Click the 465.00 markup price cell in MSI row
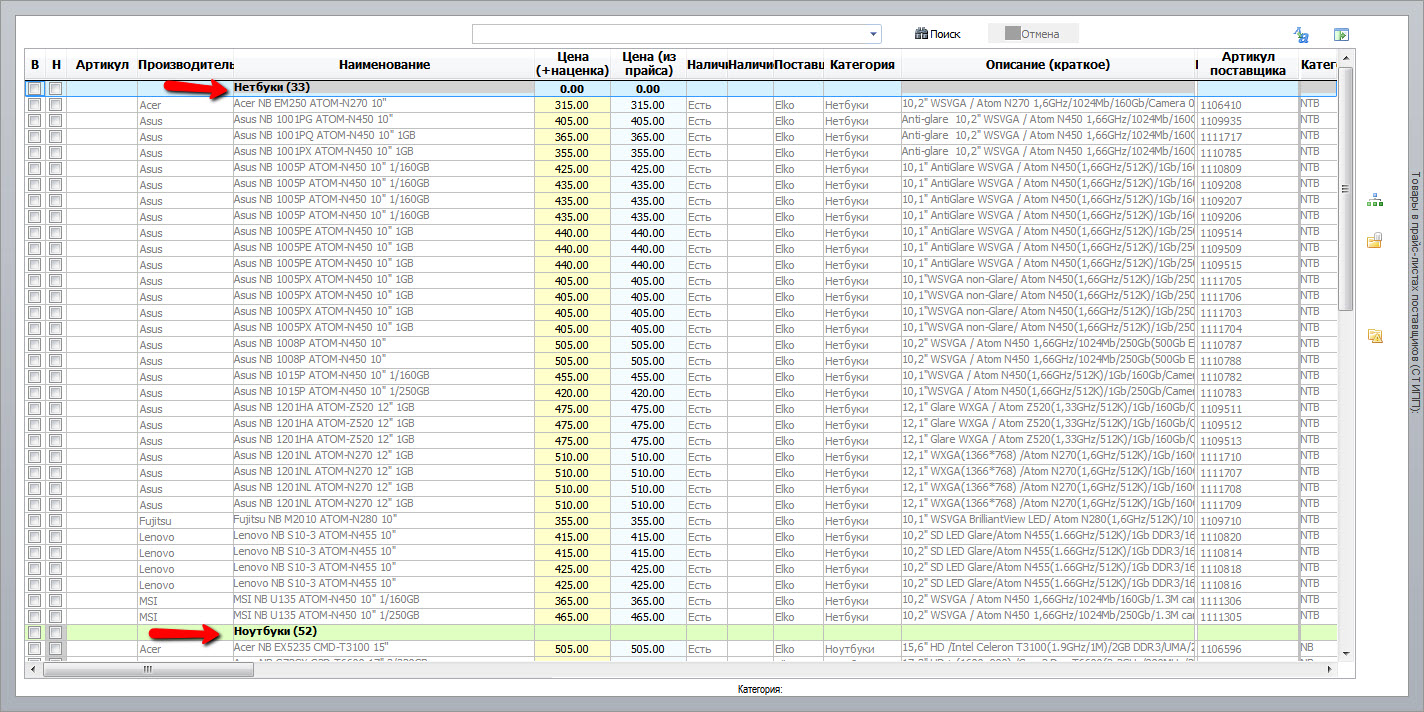 click(572, 617)
